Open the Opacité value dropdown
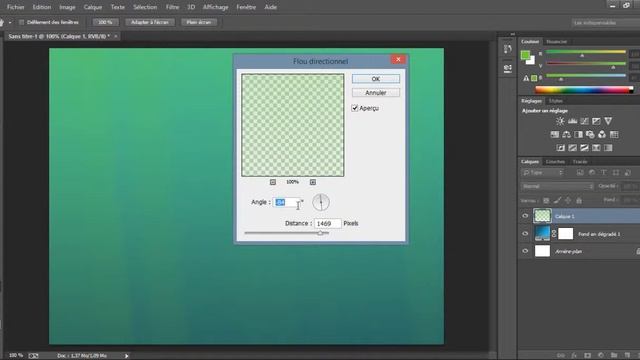The image size is (640, 360). [631, 186]
